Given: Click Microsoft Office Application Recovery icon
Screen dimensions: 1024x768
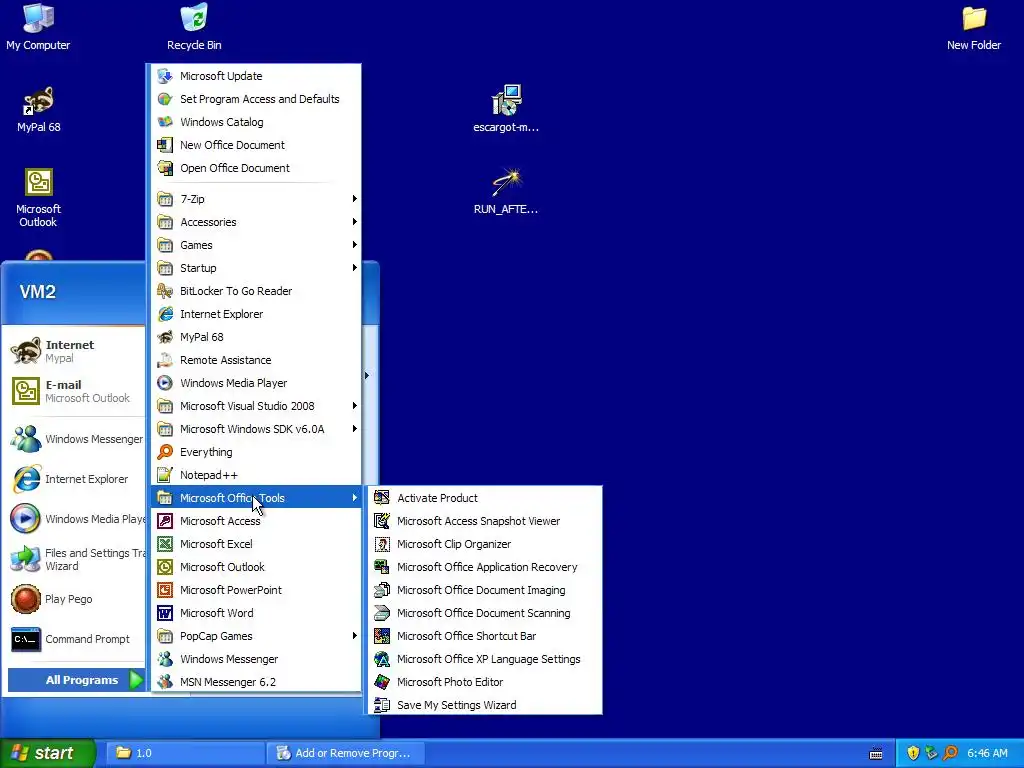Looking at the screenshot, I should pos(381,567).
